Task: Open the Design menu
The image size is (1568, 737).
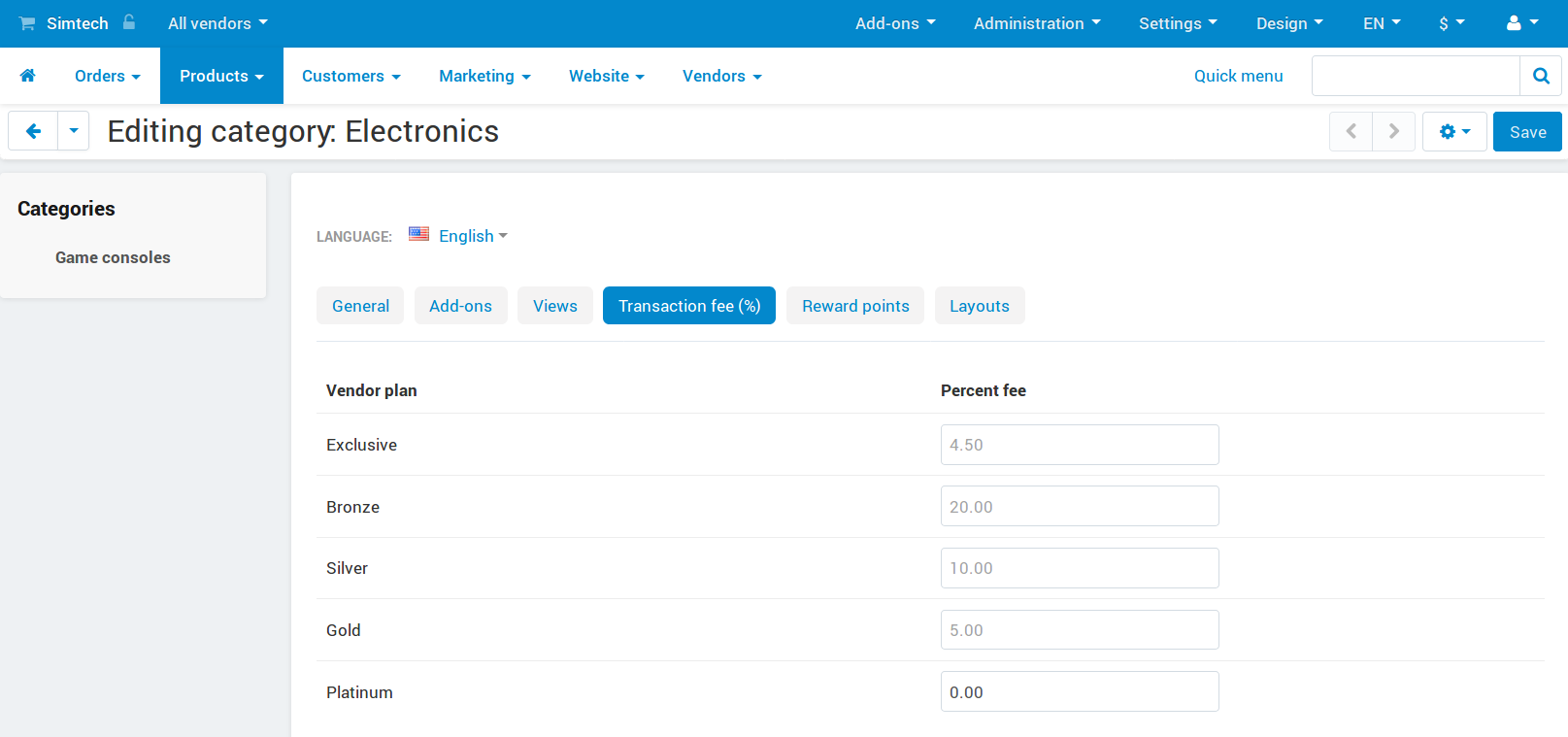Action: [x=1289, y=23]
